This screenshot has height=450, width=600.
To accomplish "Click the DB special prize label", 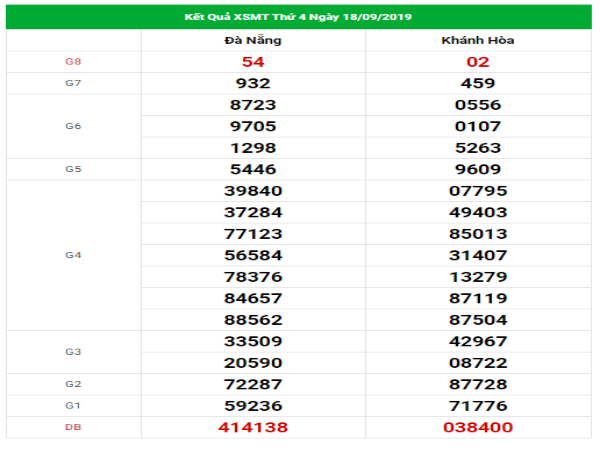I will coord(73,427).
